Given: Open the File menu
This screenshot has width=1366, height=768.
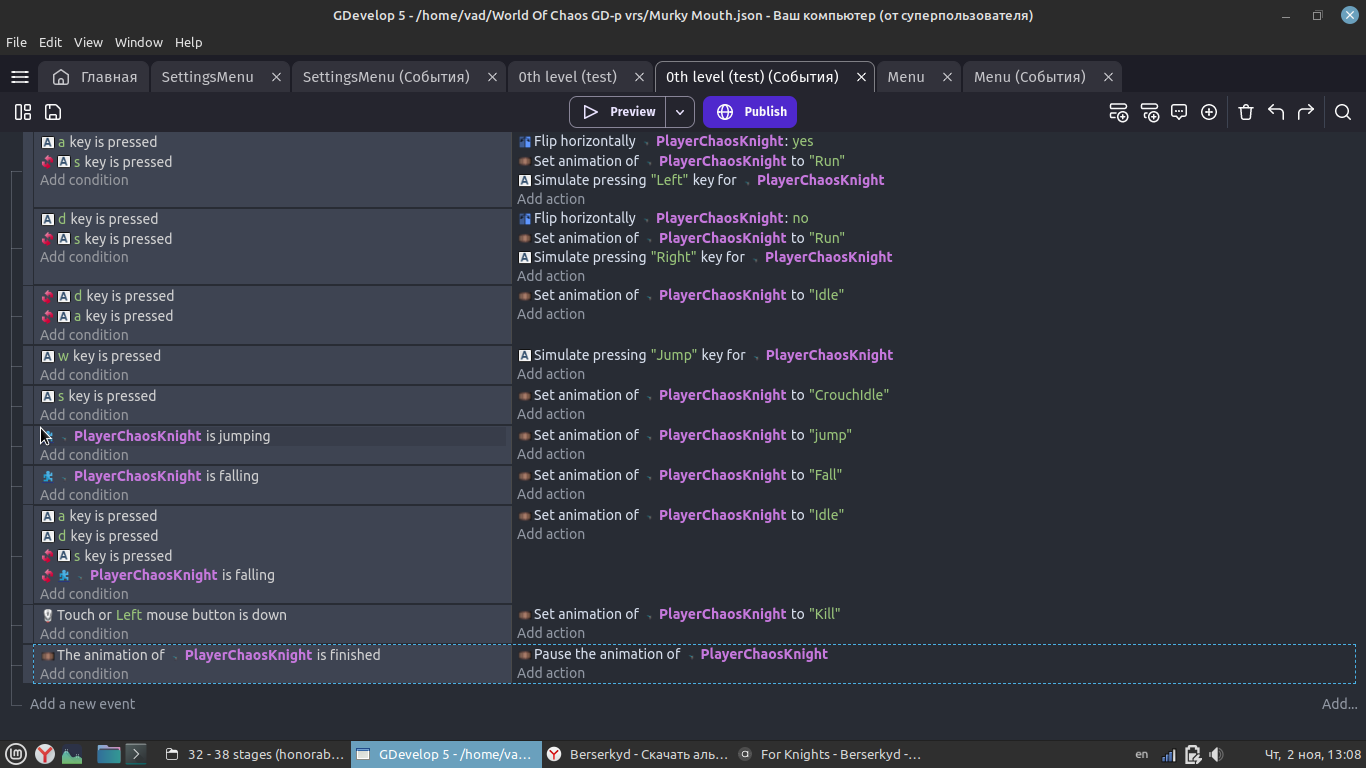Looking at the screenshot, I should [16, 42].
